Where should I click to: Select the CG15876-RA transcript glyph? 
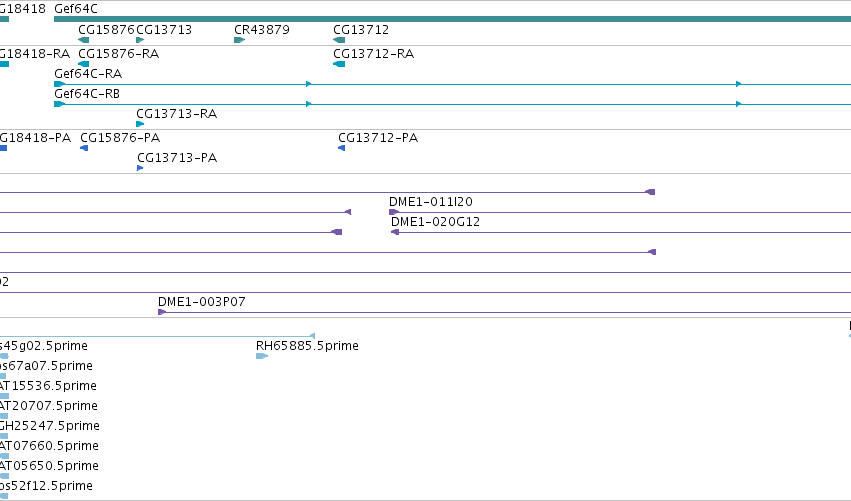(x=84, y=64)
